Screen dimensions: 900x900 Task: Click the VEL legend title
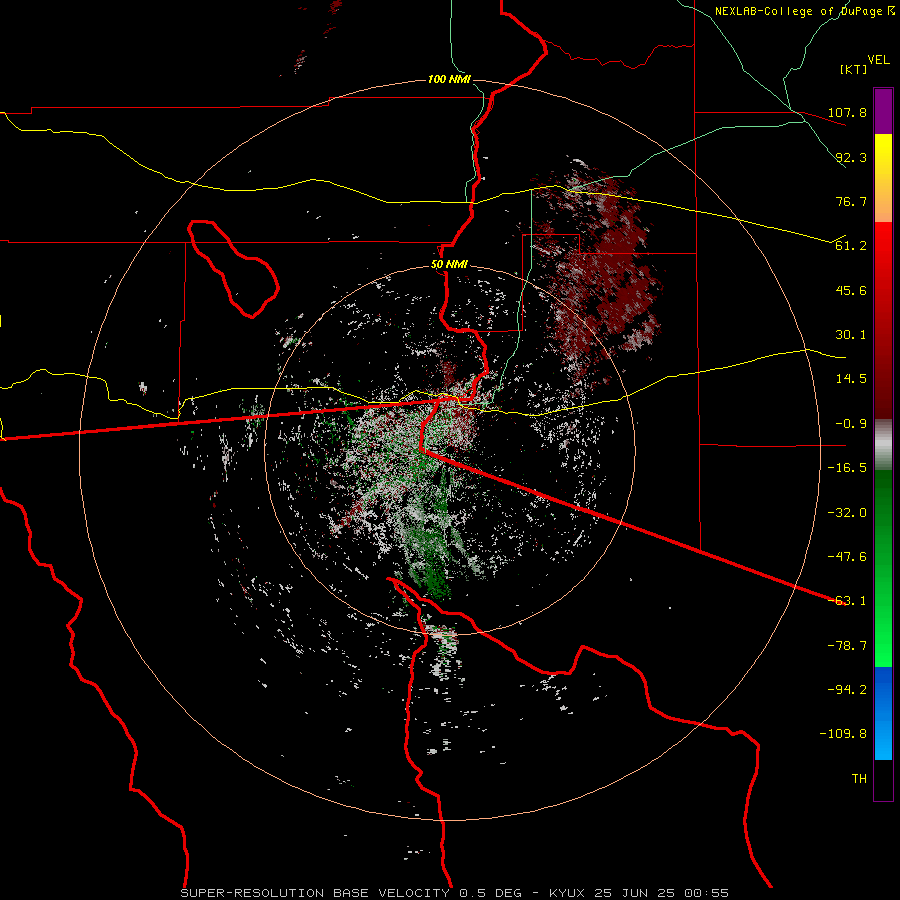point(878,59)
